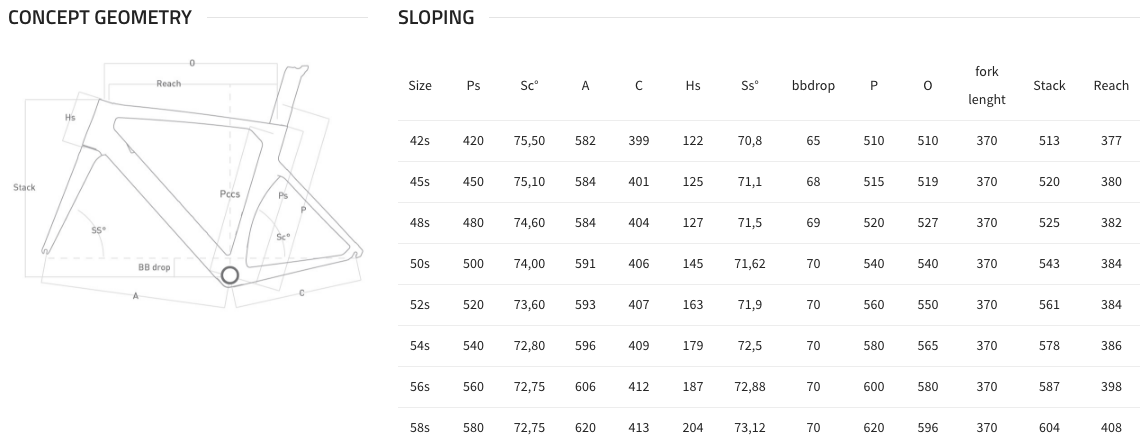Select the 56s size row label
The image size is (1140, 447).
420,387
